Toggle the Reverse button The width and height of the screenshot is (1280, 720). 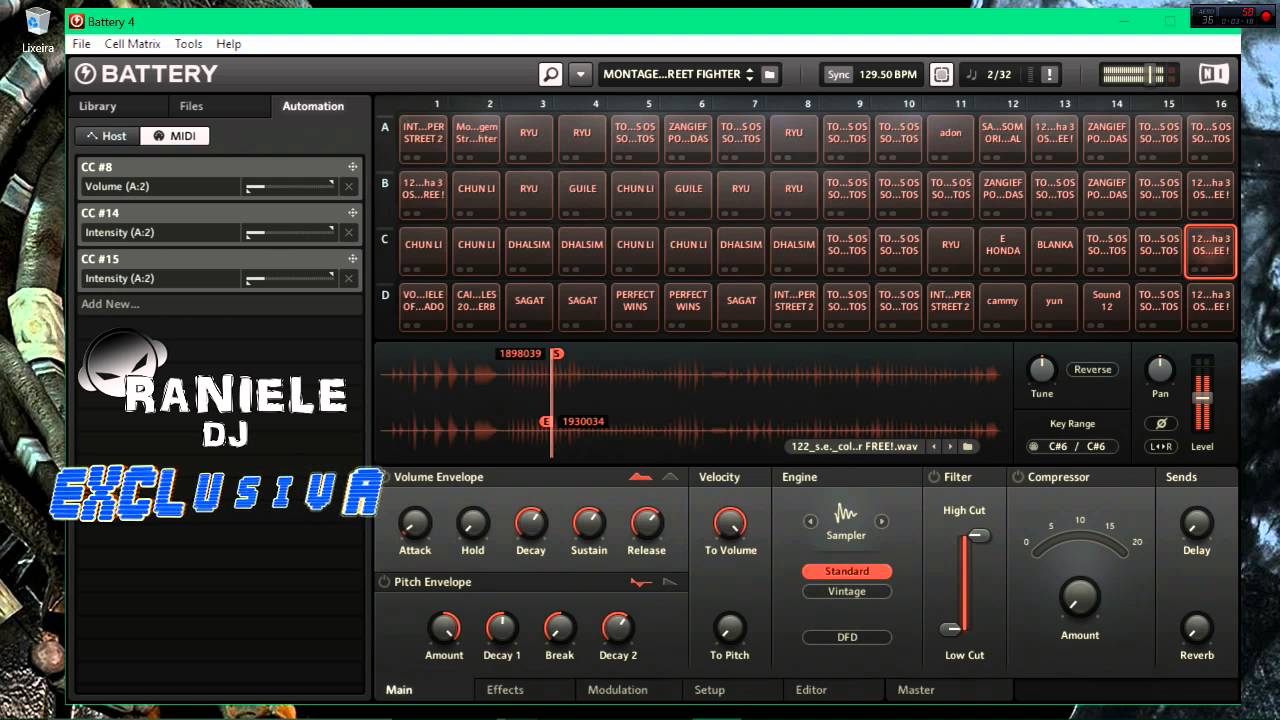(1092, 370)
